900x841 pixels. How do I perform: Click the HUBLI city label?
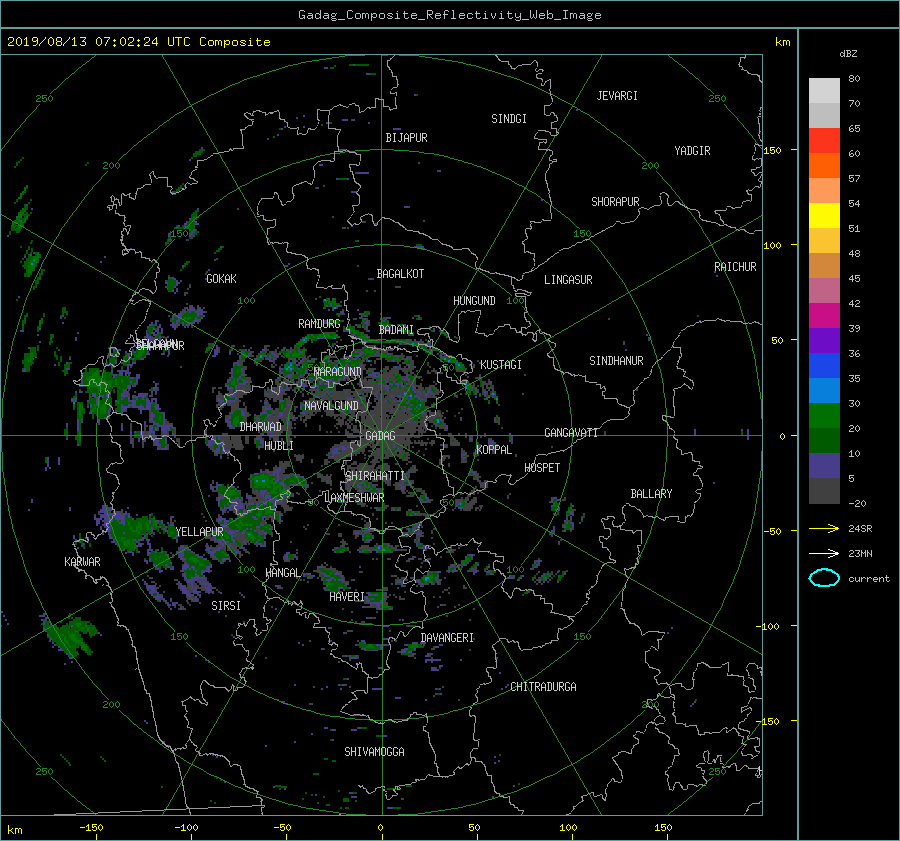(x=279, y=446)
